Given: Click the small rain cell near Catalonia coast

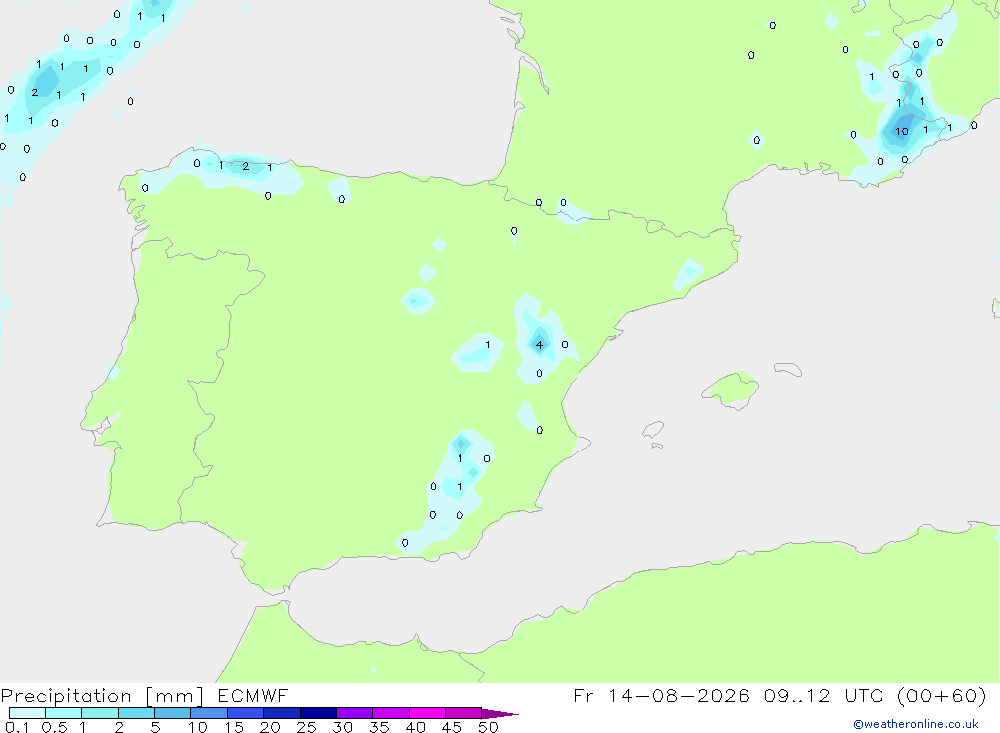Looking at the screenshot, I should (x=688, y=273).
